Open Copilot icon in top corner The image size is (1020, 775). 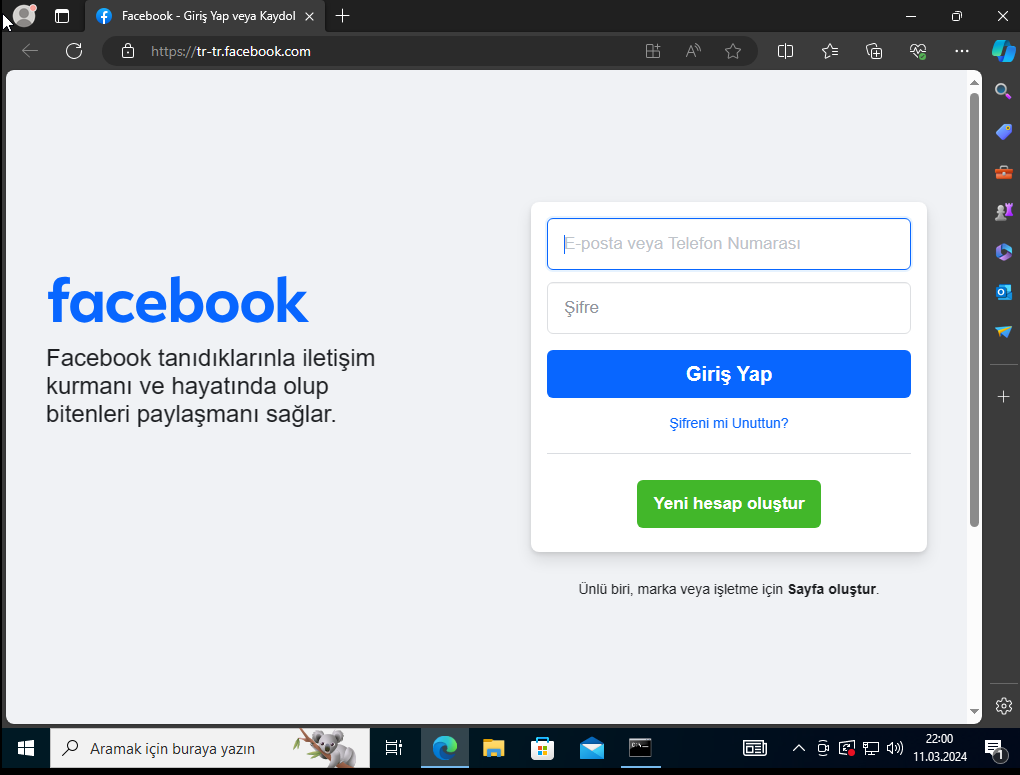click(x=1003, y=51)
